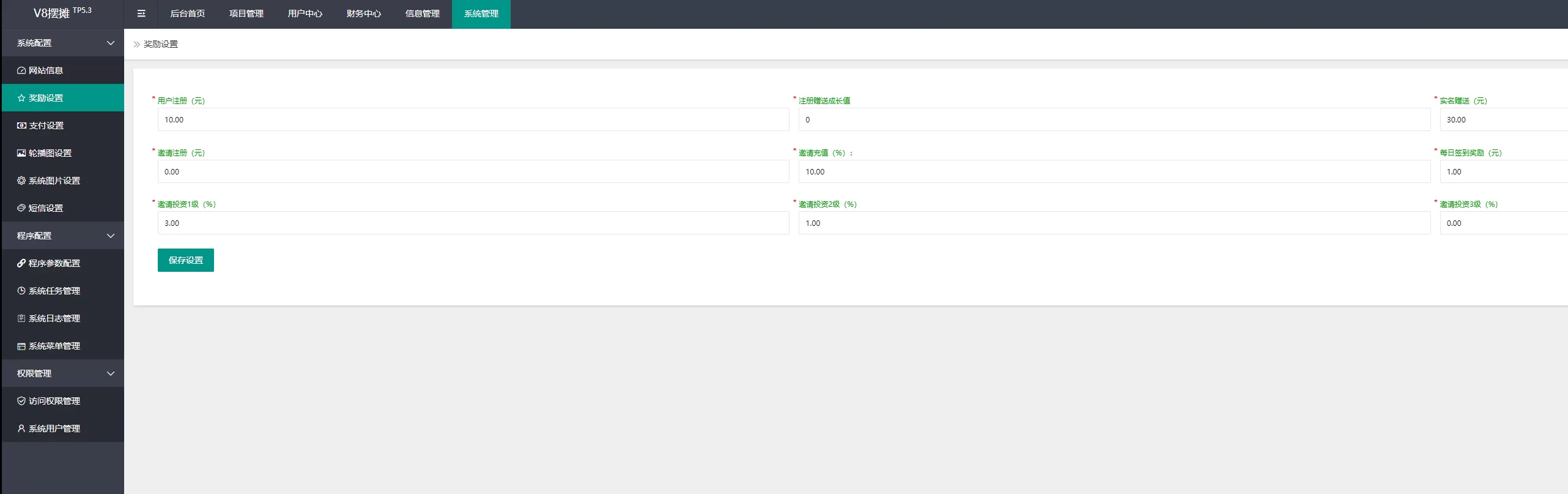Click the shield icon for 访问权限管理
The height and width of the screenshot is (494, 1568).
pyautogui.click(x=21, y=401)
